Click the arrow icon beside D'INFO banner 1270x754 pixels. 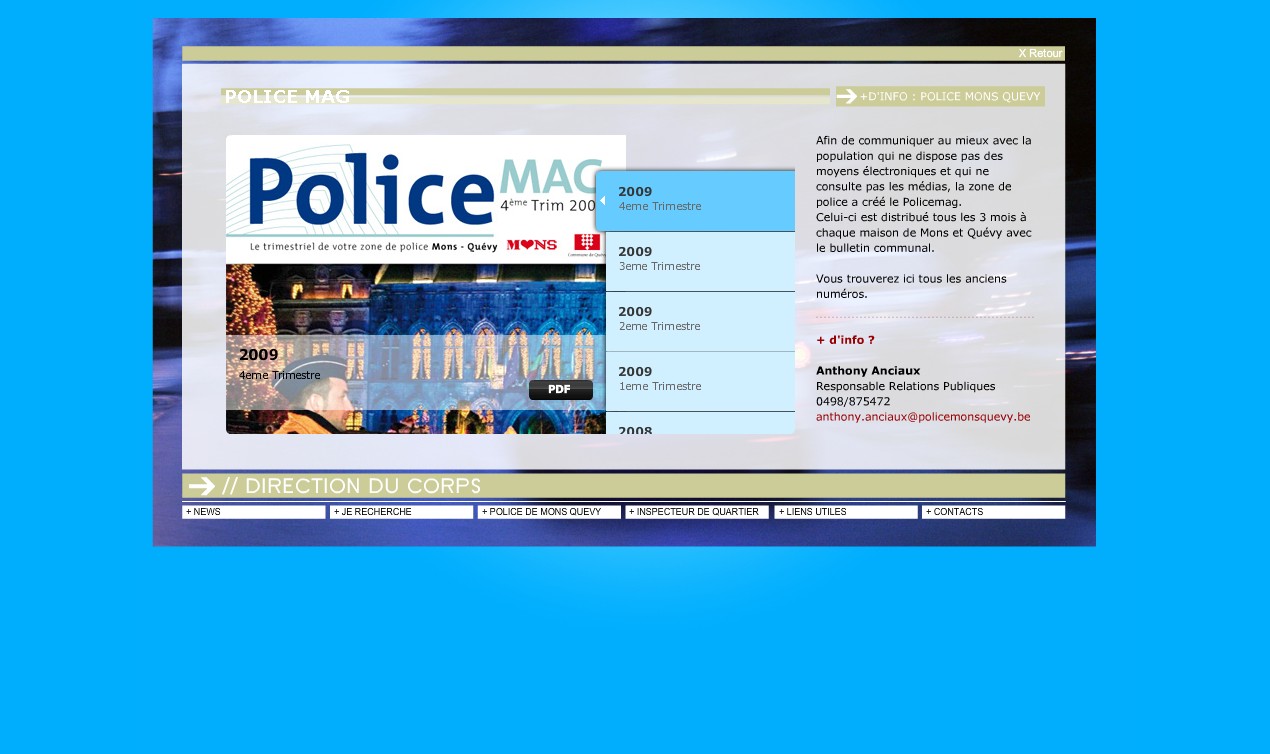847,96
